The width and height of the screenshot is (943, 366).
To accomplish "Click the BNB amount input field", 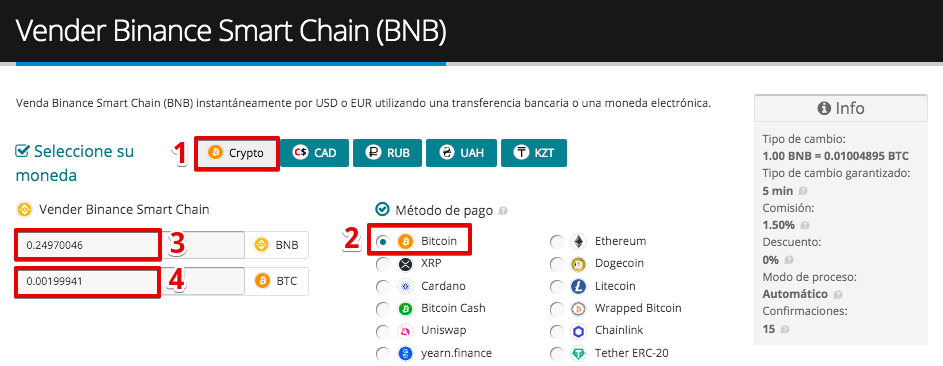I will [130, 245].
